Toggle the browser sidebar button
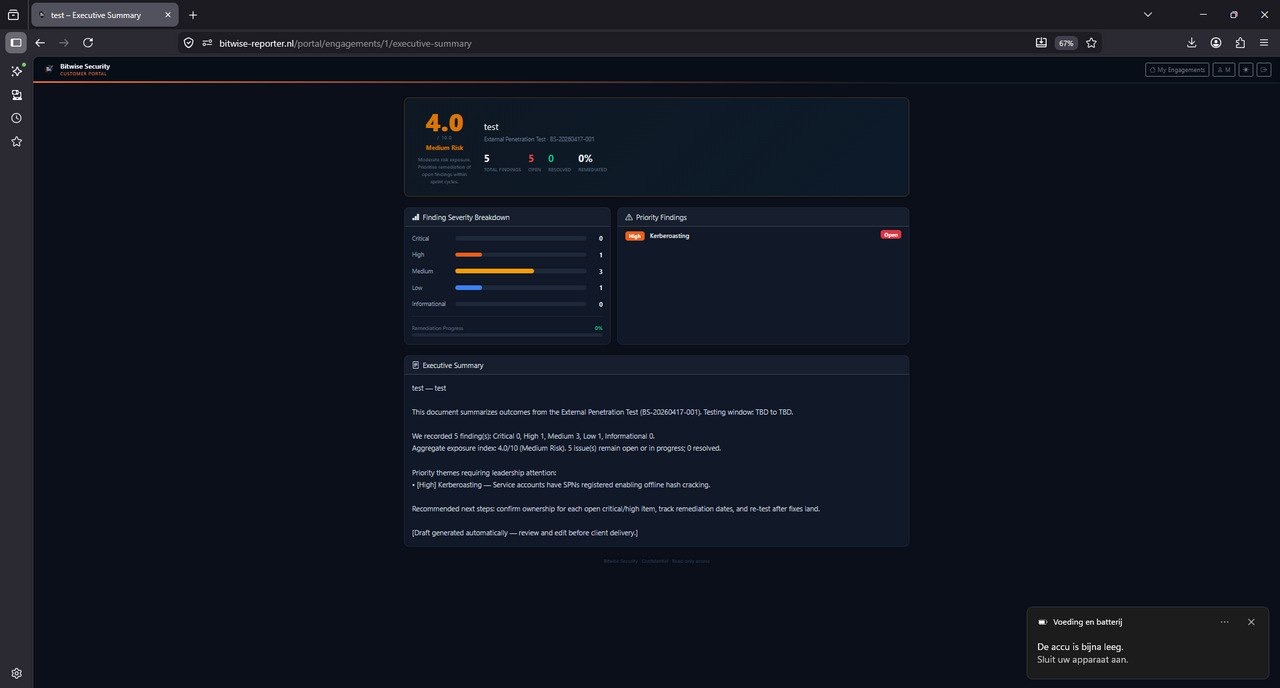1280x688 pixels. tap(16, 43)
